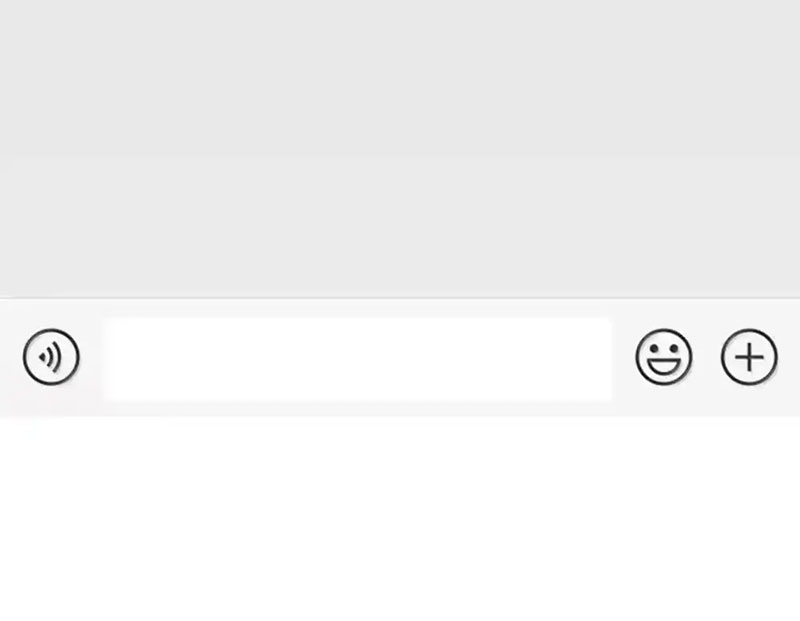The width and height of the screenshot is (800, 621).
Task: Focus the white chat input field
Action: coord(358,360)
